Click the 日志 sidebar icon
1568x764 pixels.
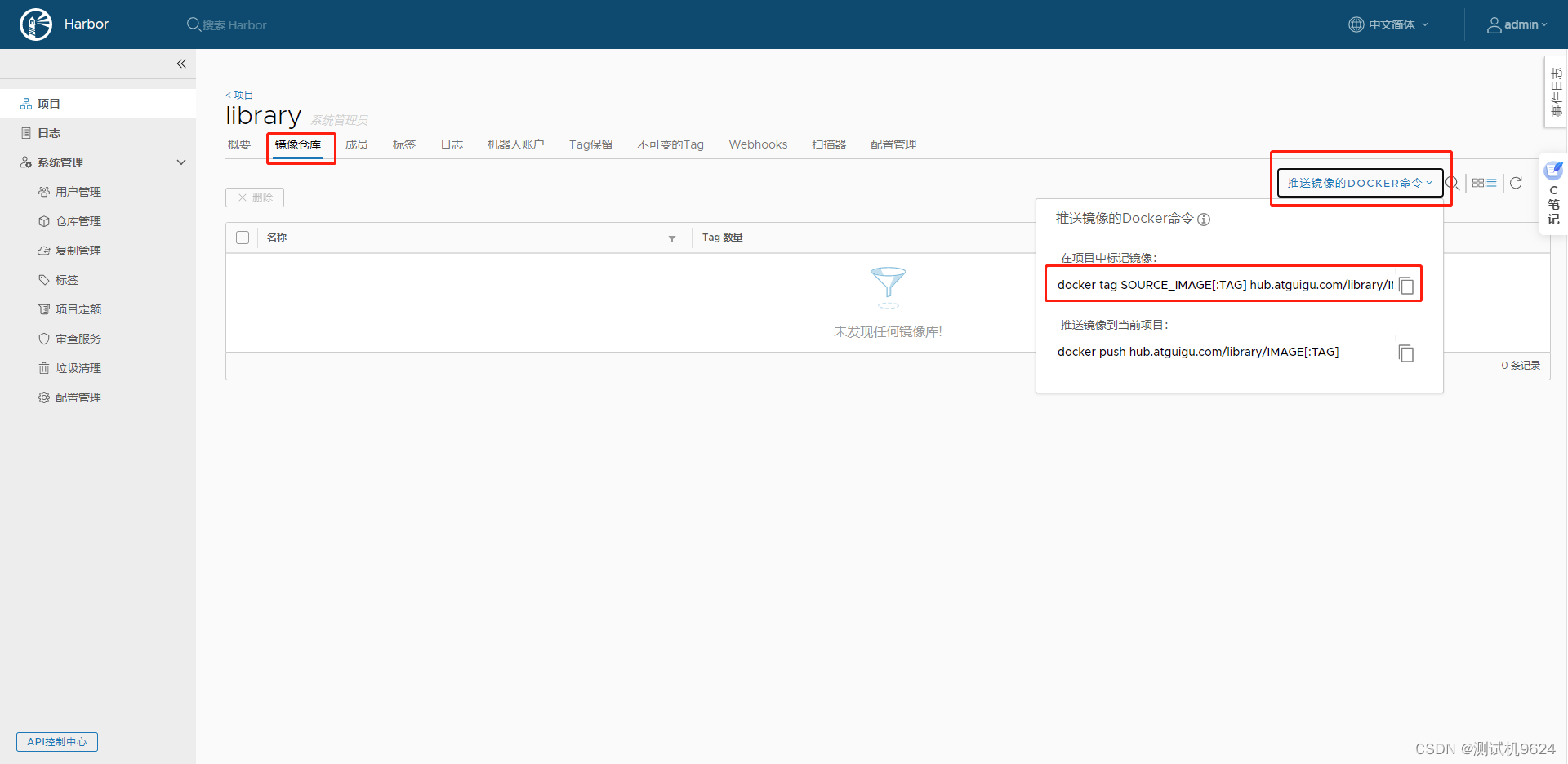[x=26, y=133]
